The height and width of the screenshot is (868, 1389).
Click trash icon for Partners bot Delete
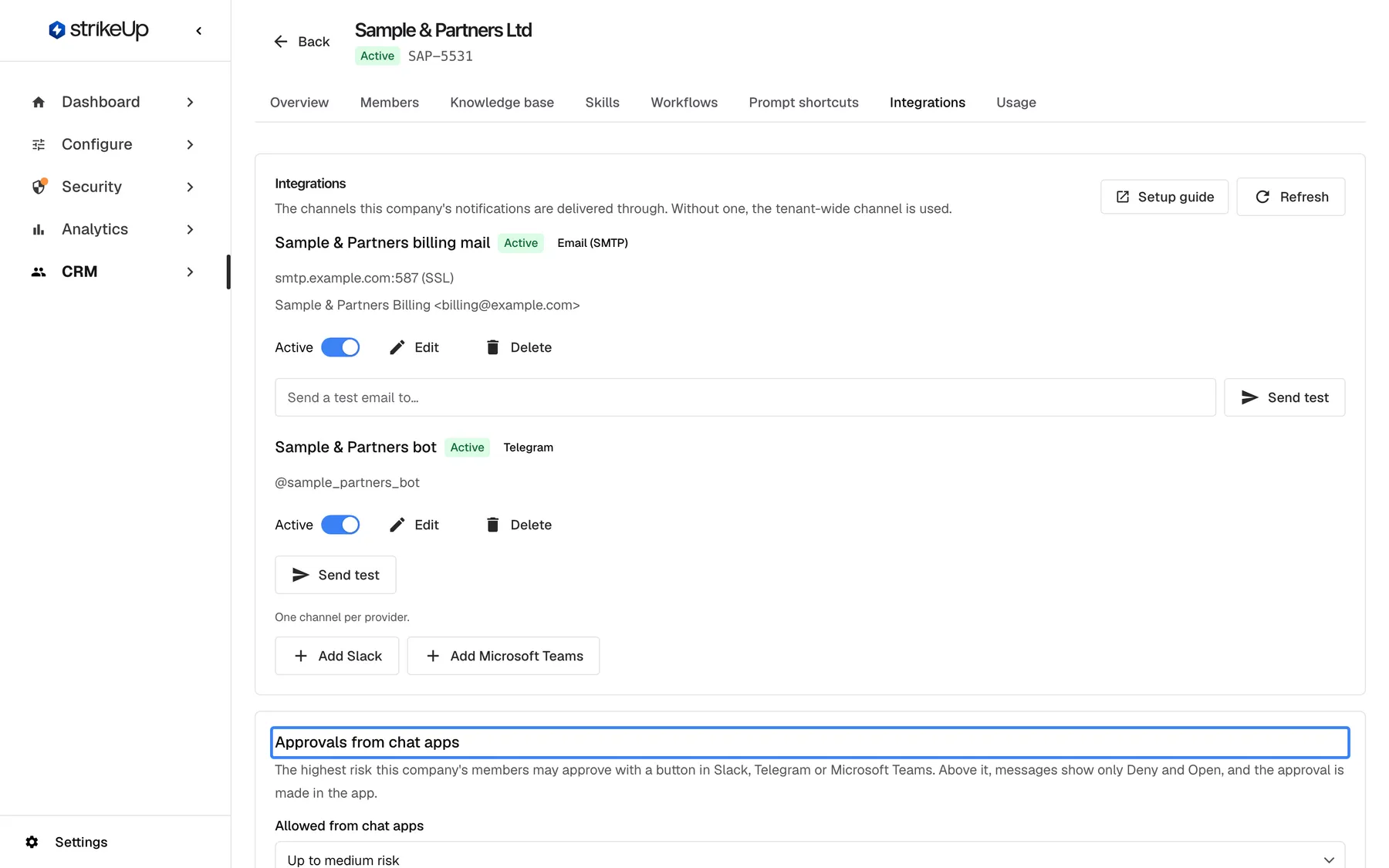[492, 525]
